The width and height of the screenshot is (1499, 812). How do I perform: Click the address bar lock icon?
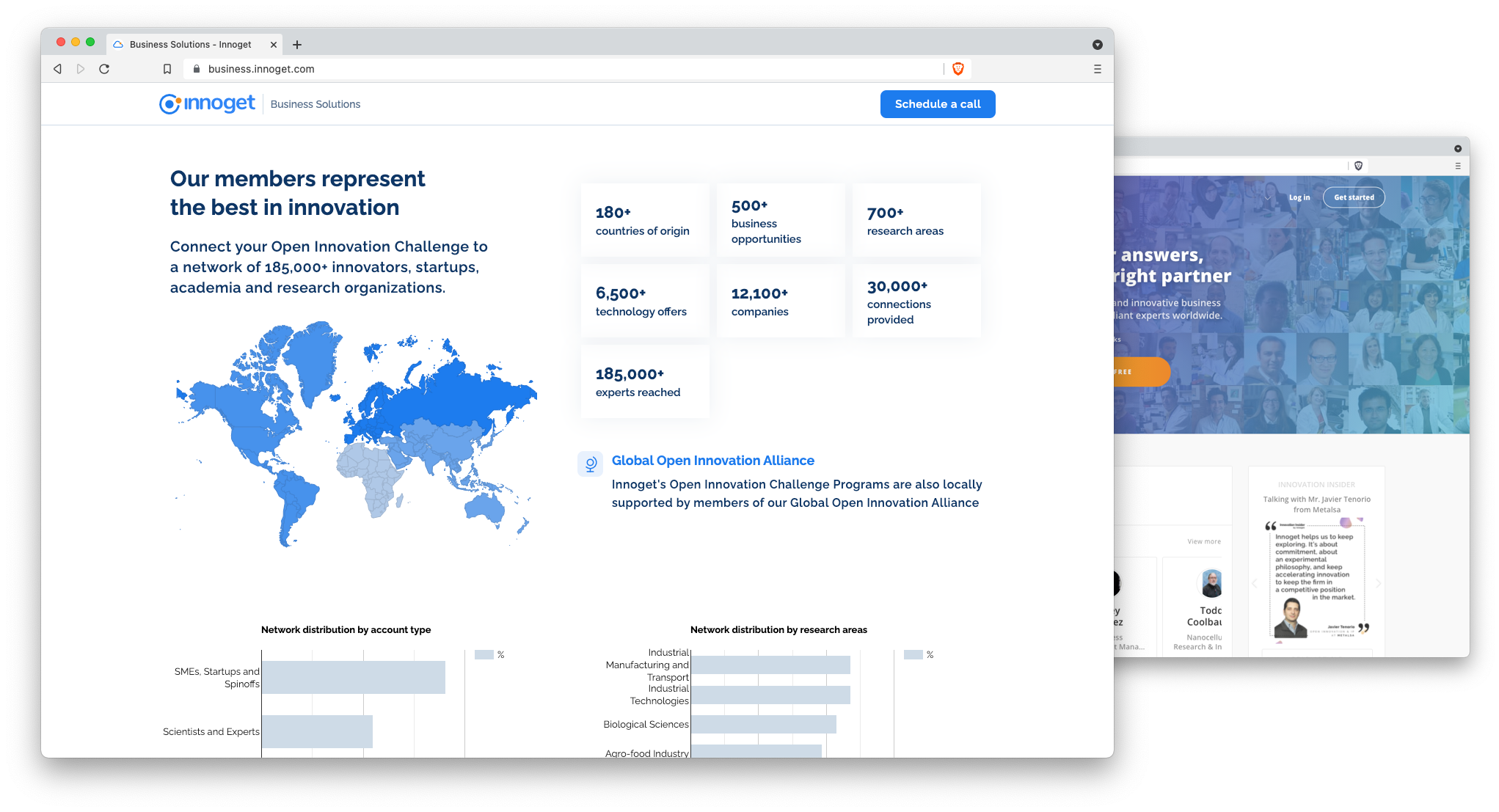point(197,69)
